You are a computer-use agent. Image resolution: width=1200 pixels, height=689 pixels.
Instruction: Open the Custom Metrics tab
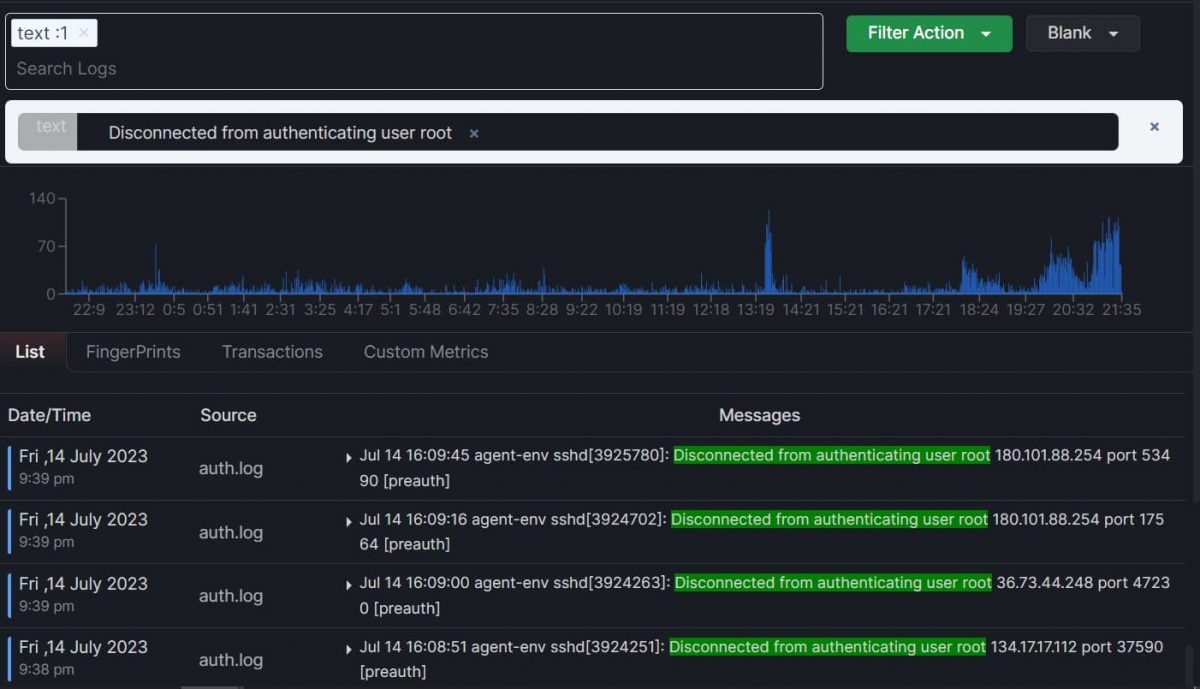tap(425, 351)
